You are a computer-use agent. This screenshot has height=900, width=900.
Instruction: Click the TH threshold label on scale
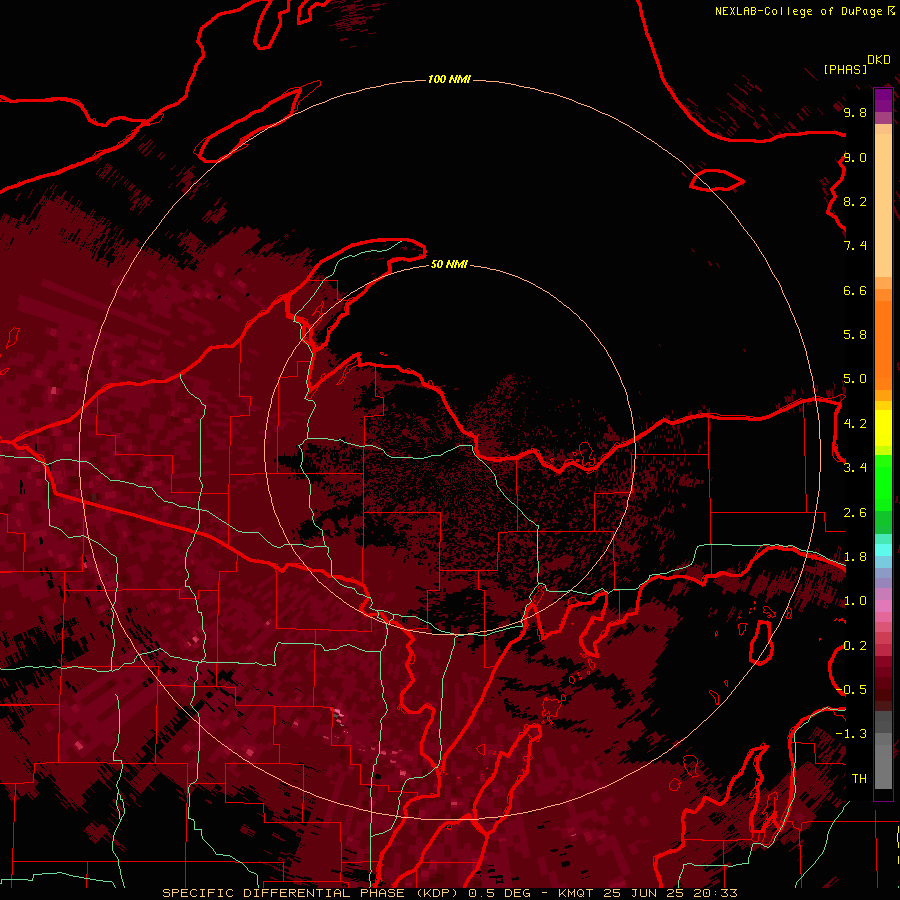coord(859,779)
